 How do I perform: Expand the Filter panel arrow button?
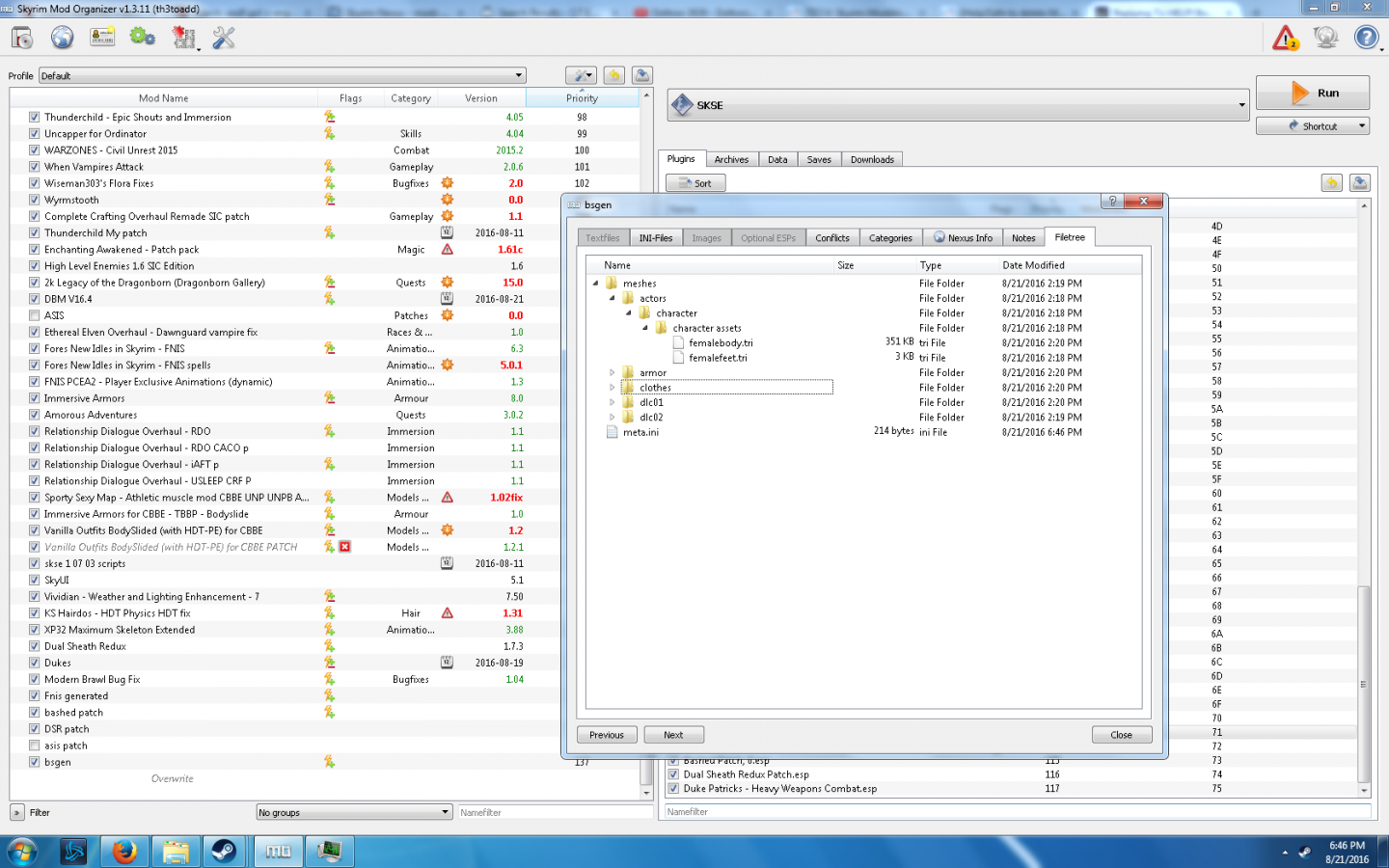pyautogui.click(x=17, y=812)
